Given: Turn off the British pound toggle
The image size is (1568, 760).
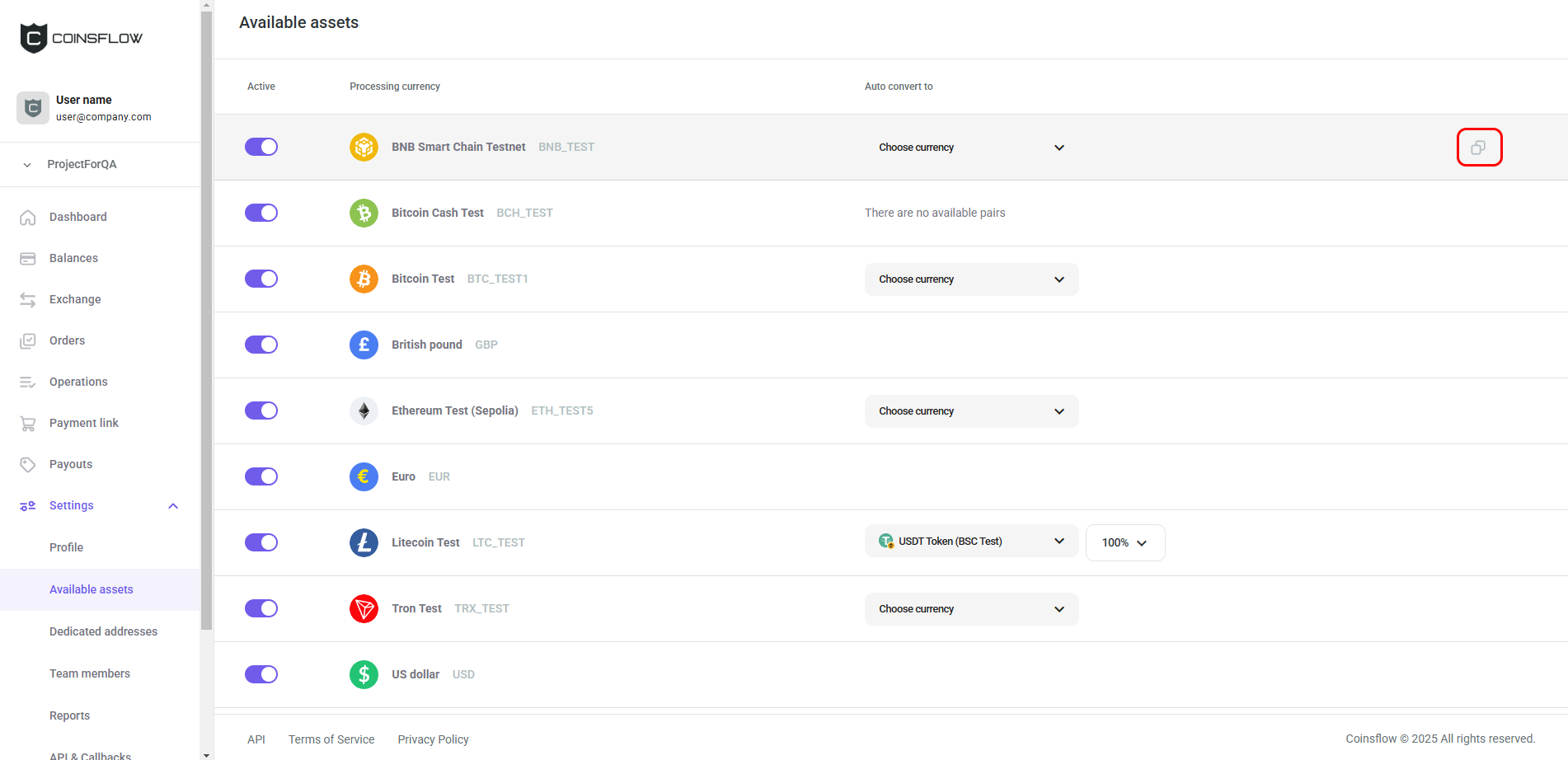Looking at the screenshot, I should tap(261, 345).
